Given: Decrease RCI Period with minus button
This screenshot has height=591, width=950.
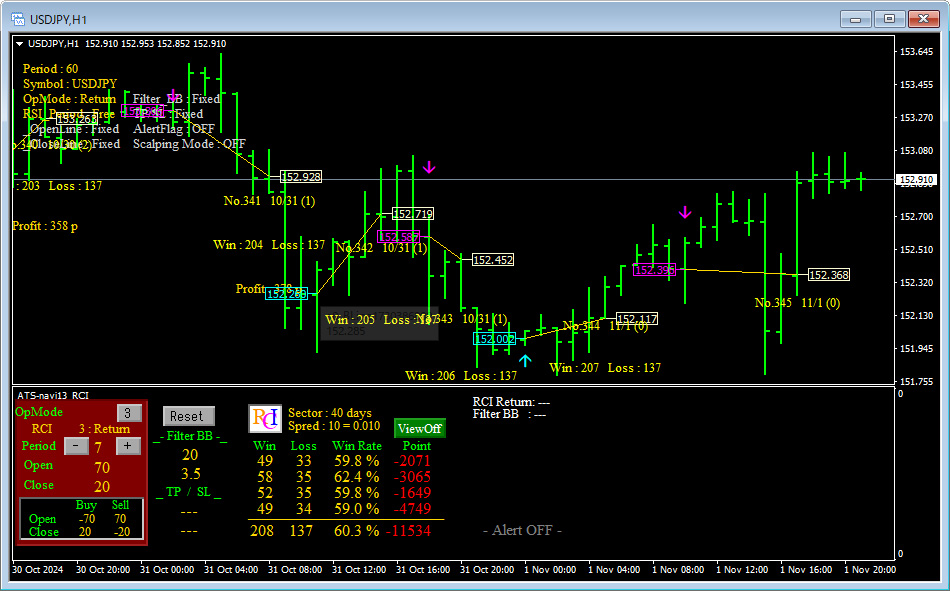Looking at the screenshot, I should (76, 446).
